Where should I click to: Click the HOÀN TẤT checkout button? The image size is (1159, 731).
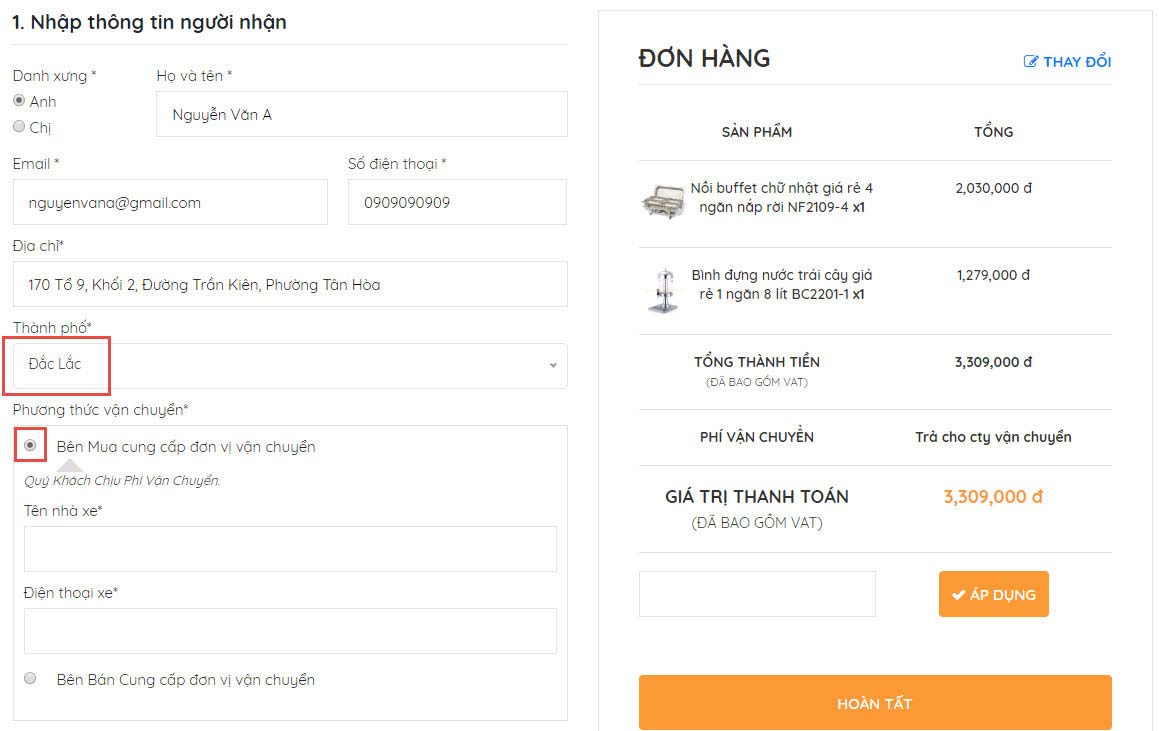875,703
